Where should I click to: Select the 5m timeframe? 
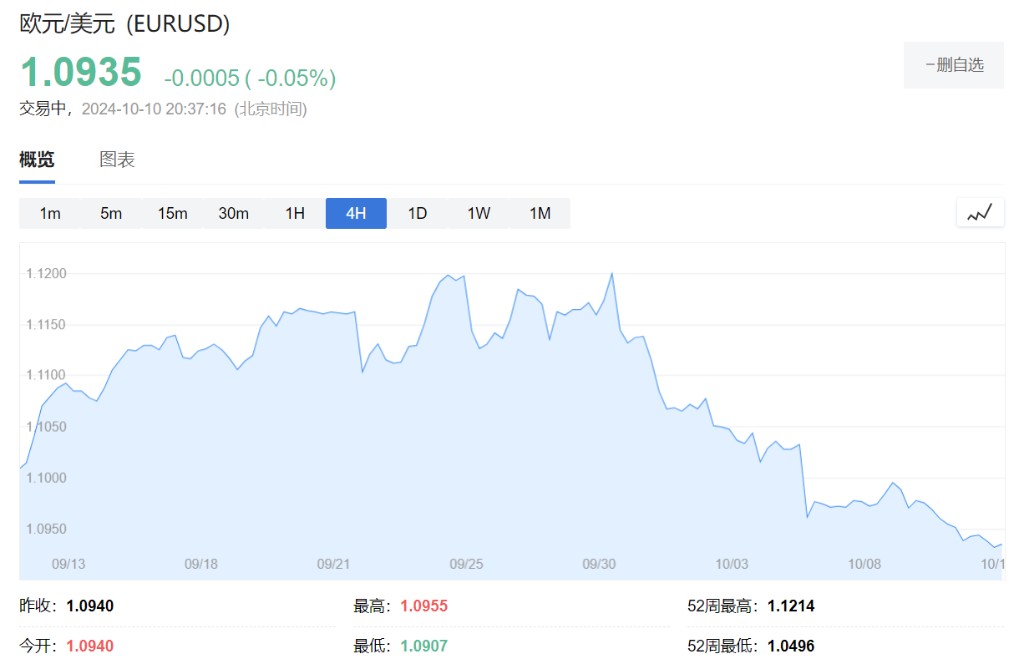point(111,213)
